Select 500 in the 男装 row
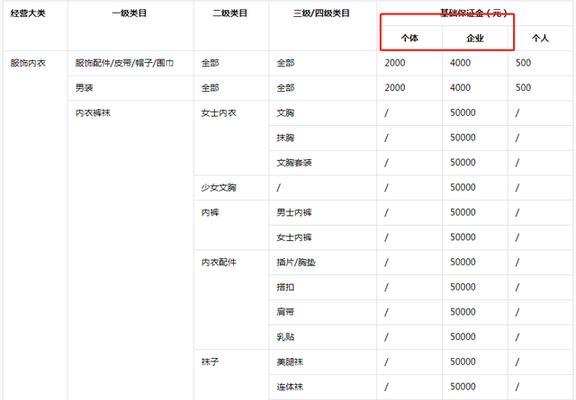 [x=523, y=88]
